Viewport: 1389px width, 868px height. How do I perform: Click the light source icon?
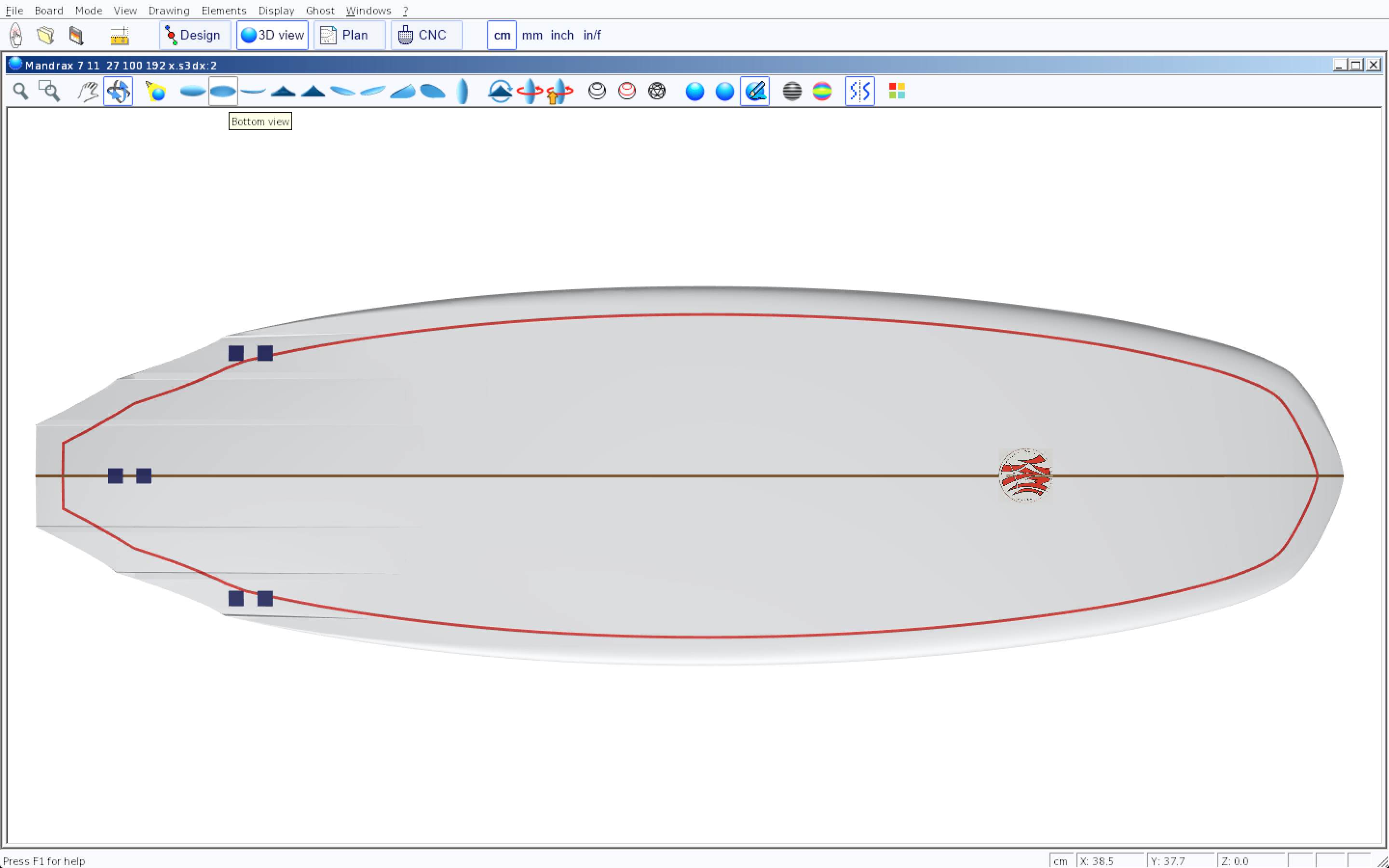point(156,91)
